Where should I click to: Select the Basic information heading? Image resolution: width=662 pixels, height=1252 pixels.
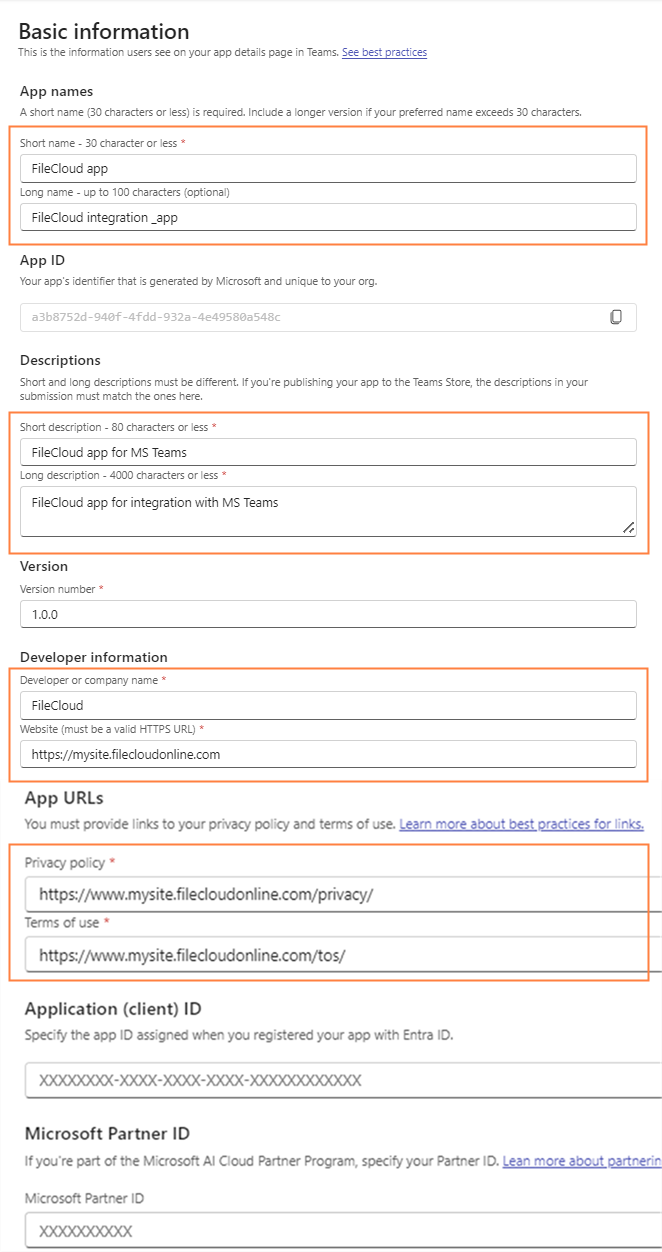[104, 31]
